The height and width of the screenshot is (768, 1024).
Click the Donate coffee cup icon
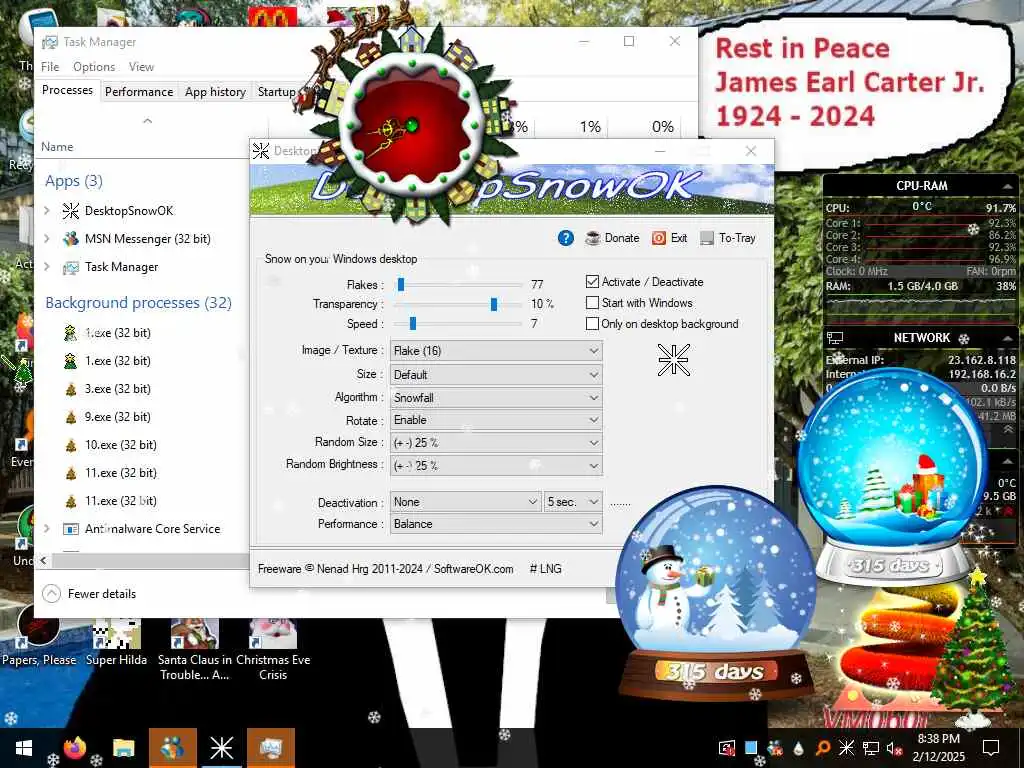tap(592, 238)
